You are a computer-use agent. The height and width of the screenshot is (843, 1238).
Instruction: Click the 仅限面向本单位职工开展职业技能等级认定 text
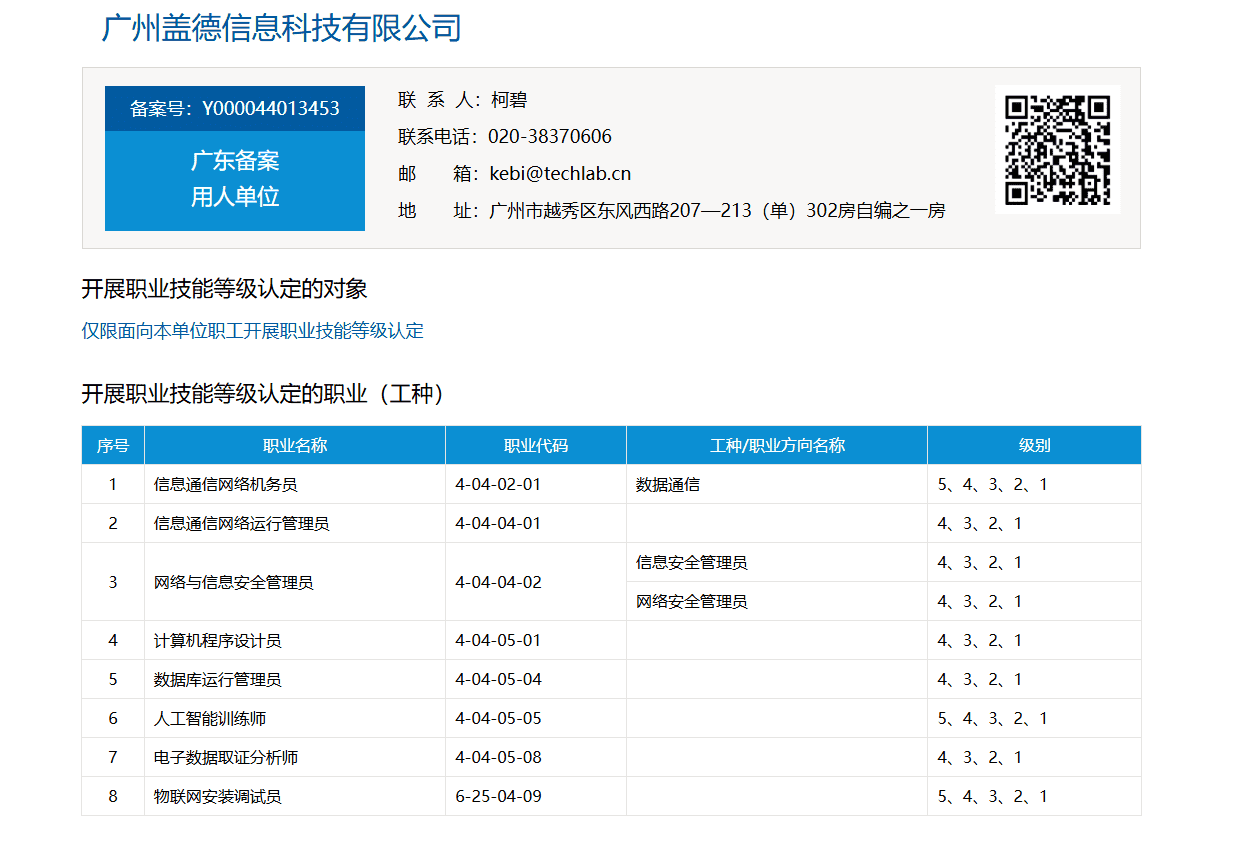[252, 331]
